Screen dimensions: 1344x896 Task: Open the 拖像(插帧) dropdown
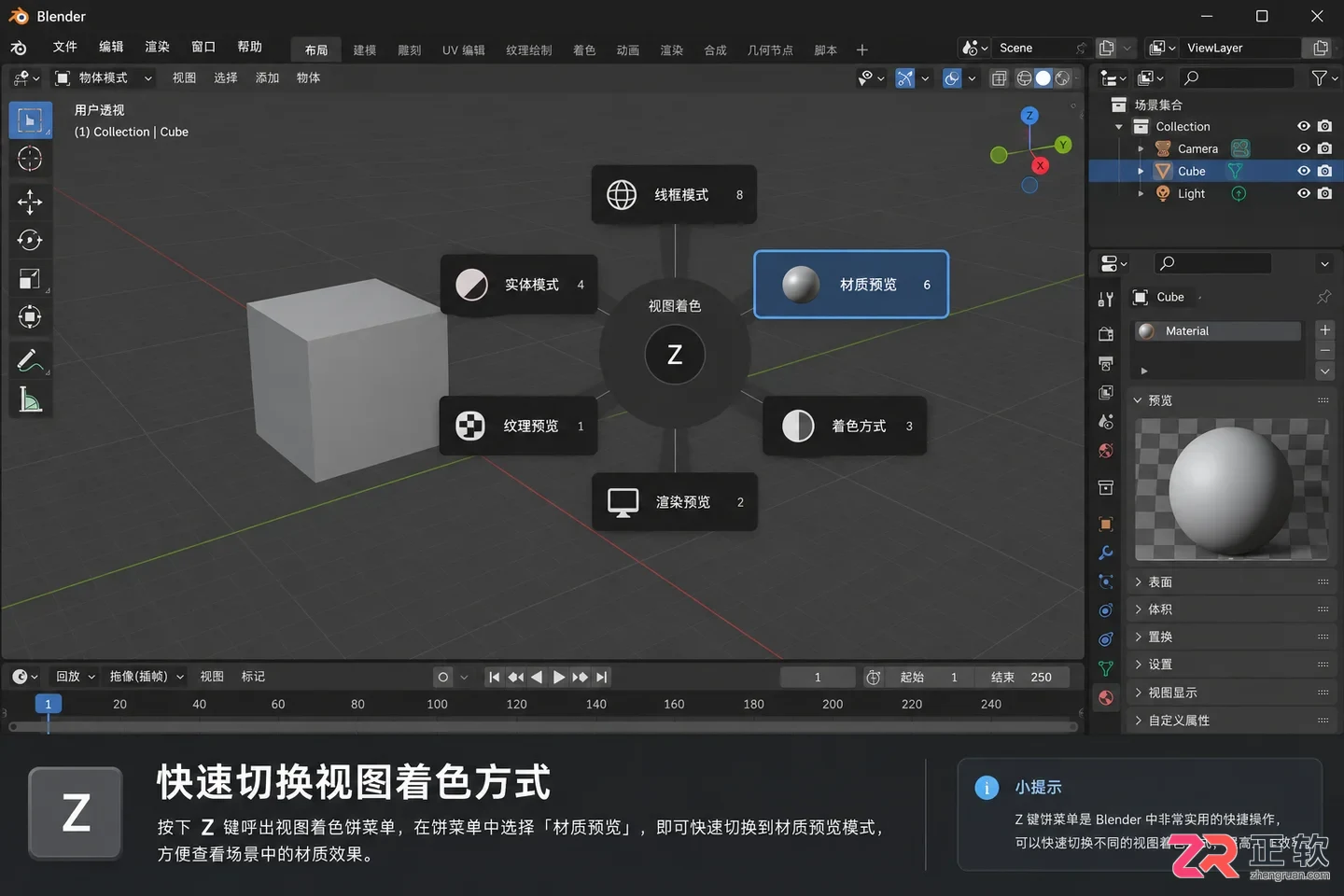[x=147, y=677]
